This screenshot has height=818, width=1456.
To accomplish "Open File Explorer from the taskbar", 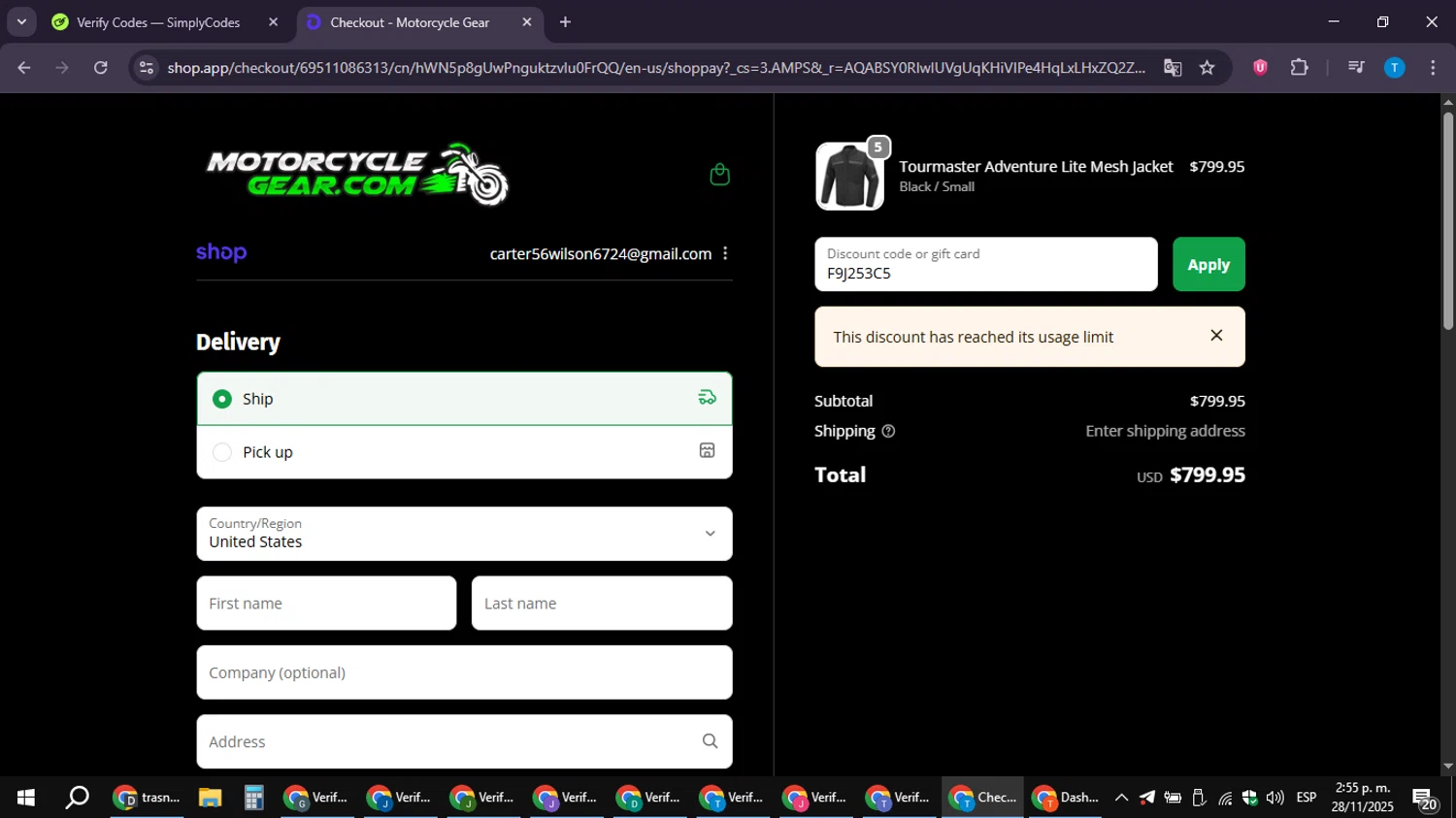I will click(x=210, y=798).
